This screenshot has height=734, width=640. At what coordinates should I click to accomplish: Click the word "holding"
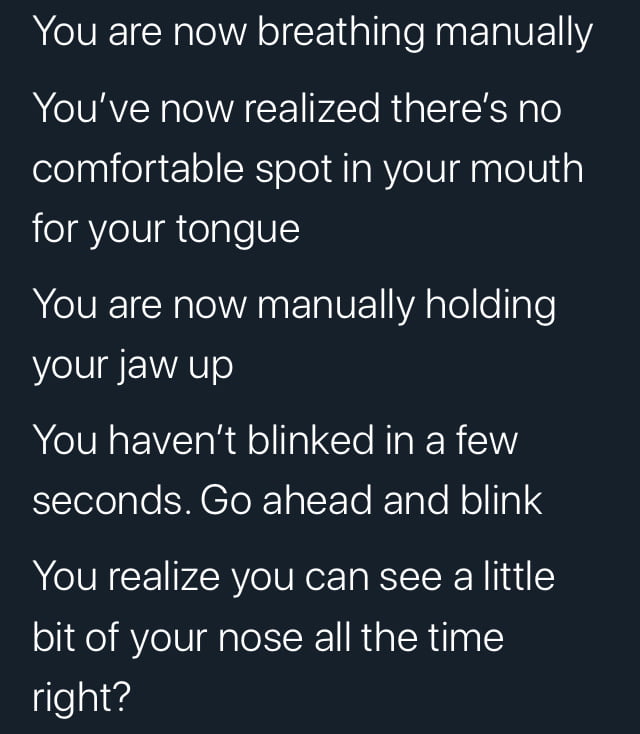[491, 306]
